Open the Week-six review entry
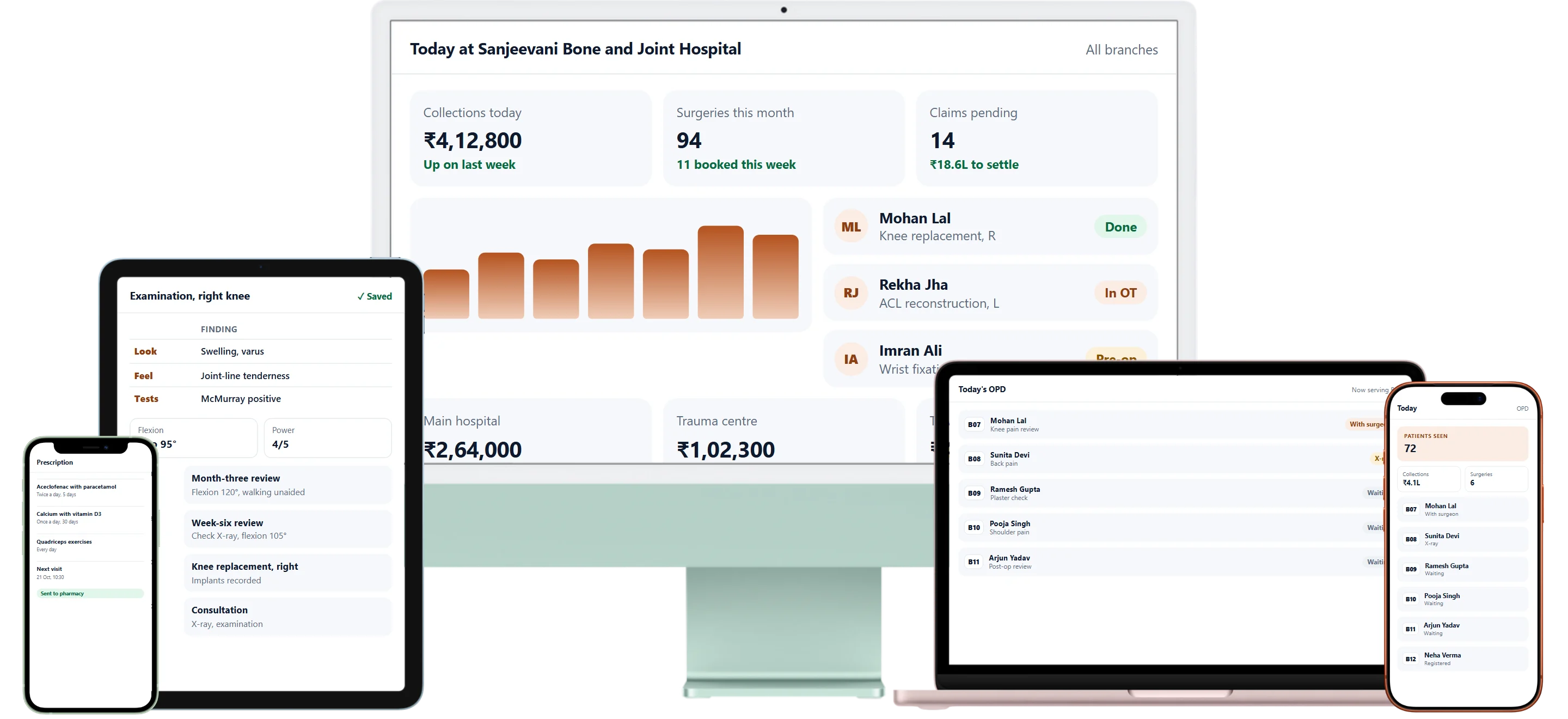1568x719 pixels. point(287,529)
